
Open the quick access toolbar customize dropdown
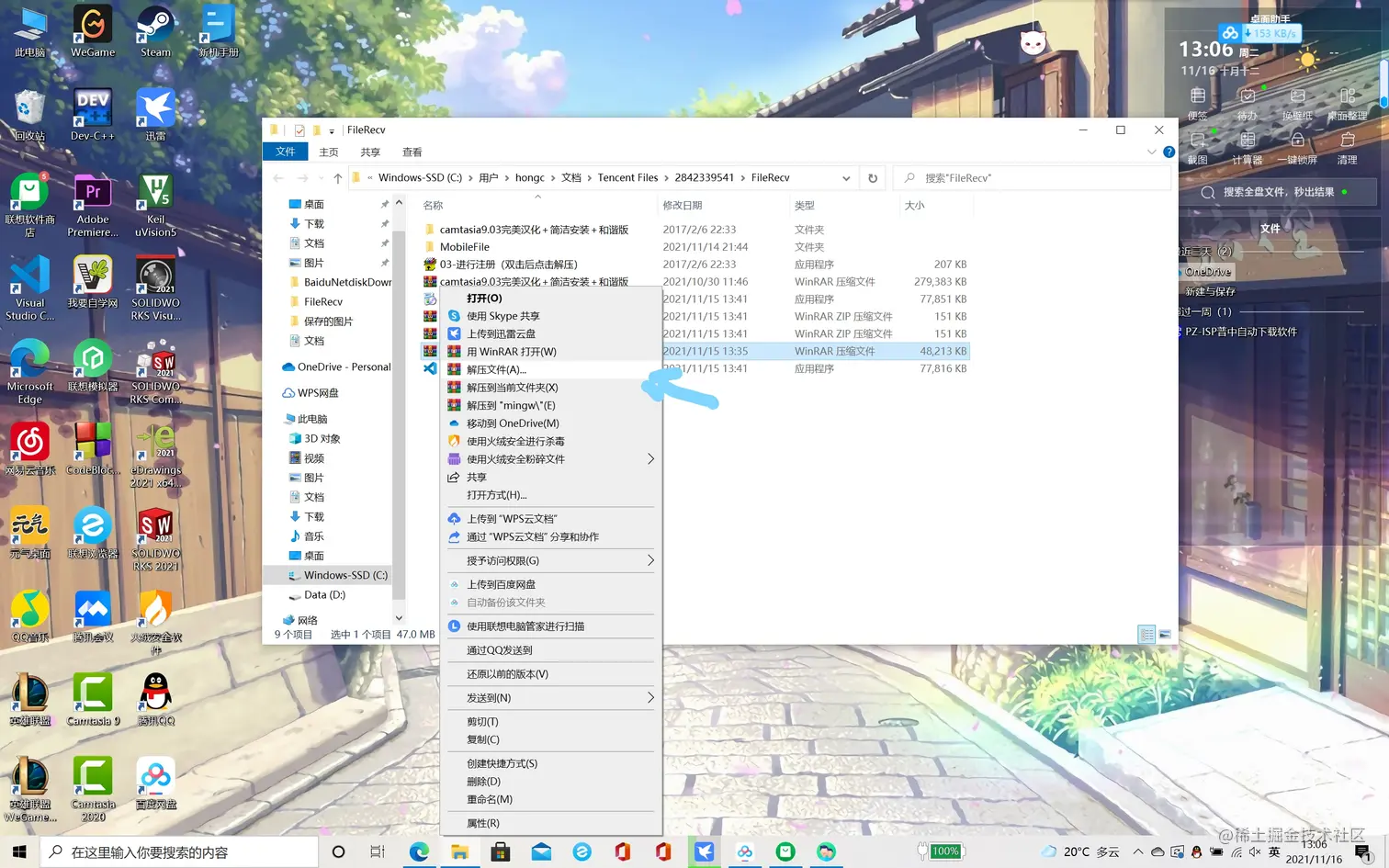332,131
